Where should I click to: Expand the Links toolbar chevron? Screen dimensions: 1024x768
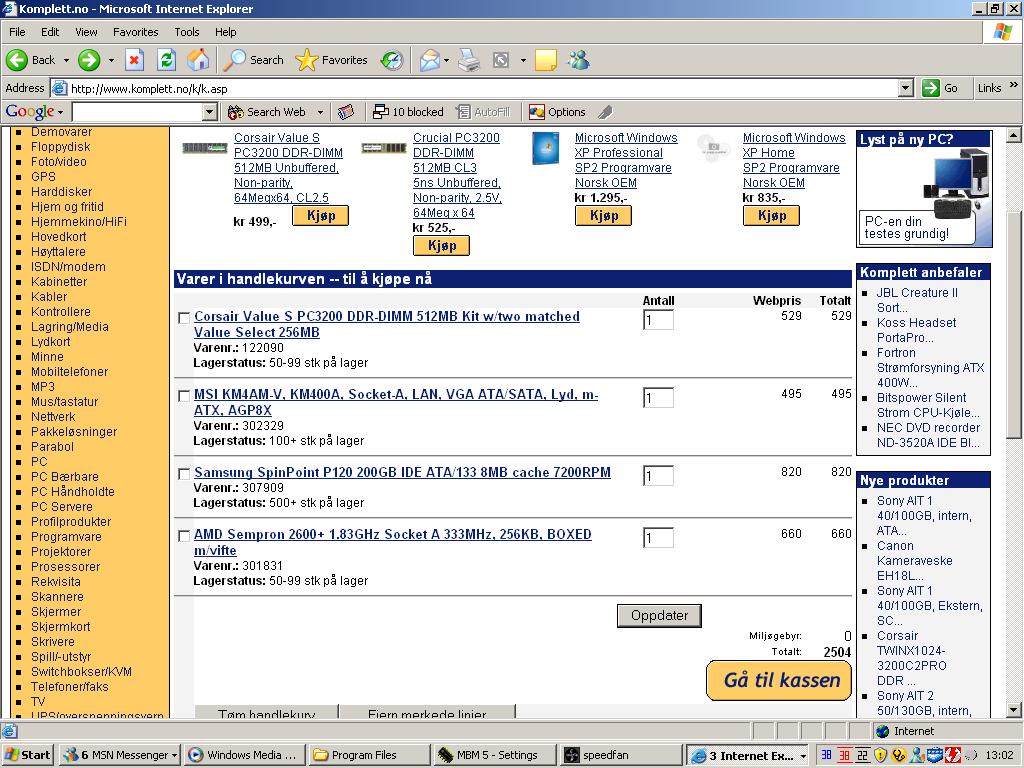tap(1013, 86)
